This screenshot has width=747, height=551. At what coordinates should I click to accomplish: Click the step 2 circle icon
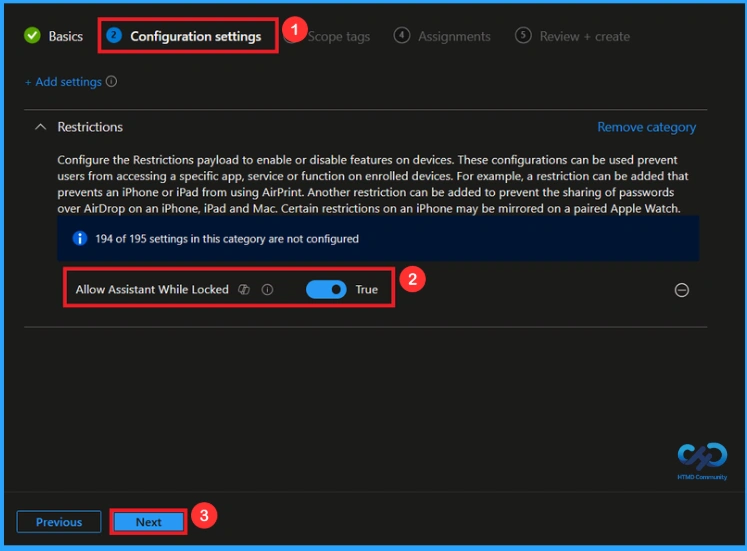click(114, 35)
